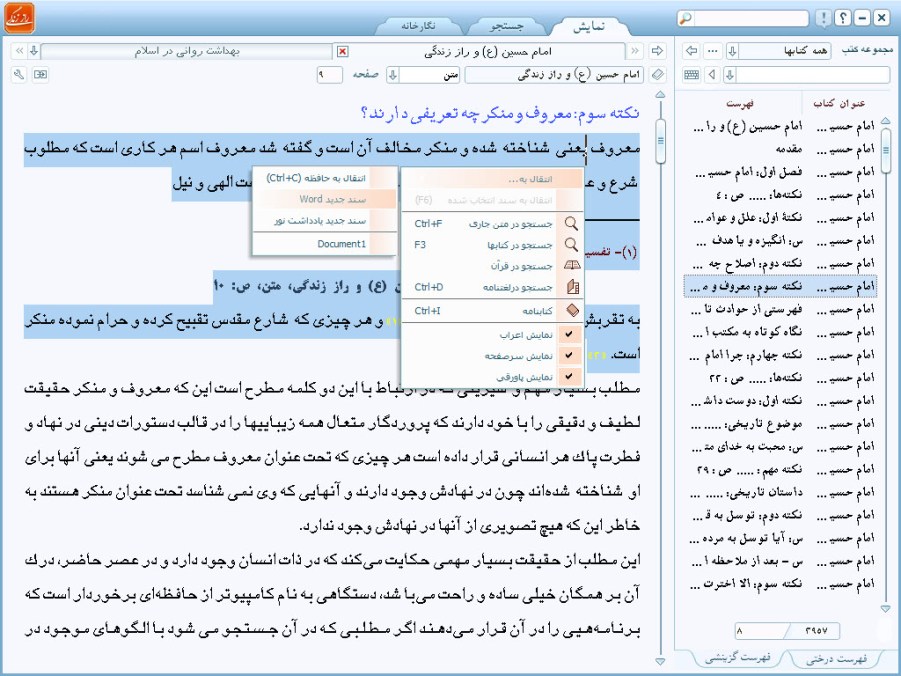Click the main text scrollbar down arrow
This screenshot has height=676, width=901.
pos(660,661)
